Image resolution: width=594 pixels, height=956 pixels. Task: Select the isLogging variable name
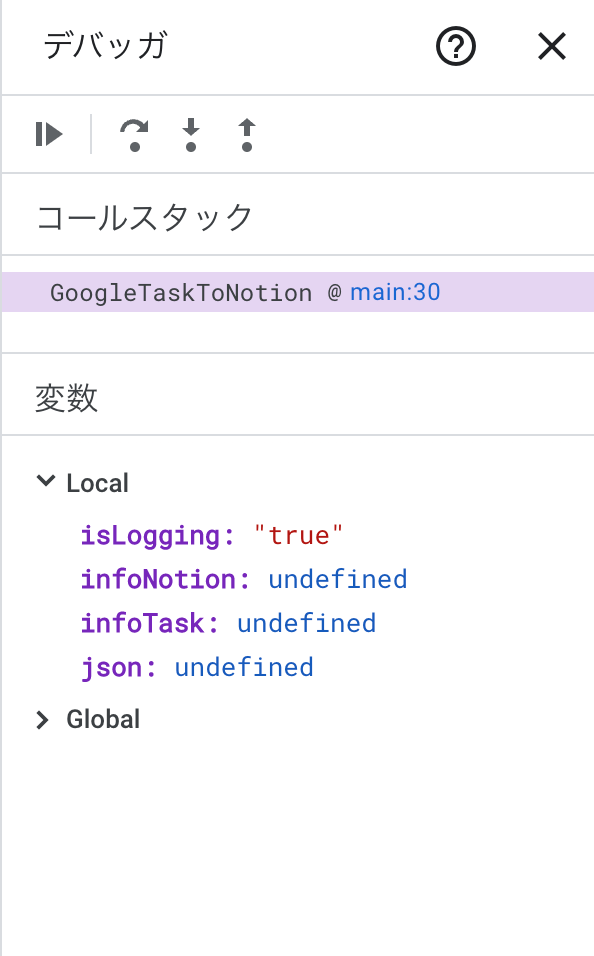(x=151, y=535)
